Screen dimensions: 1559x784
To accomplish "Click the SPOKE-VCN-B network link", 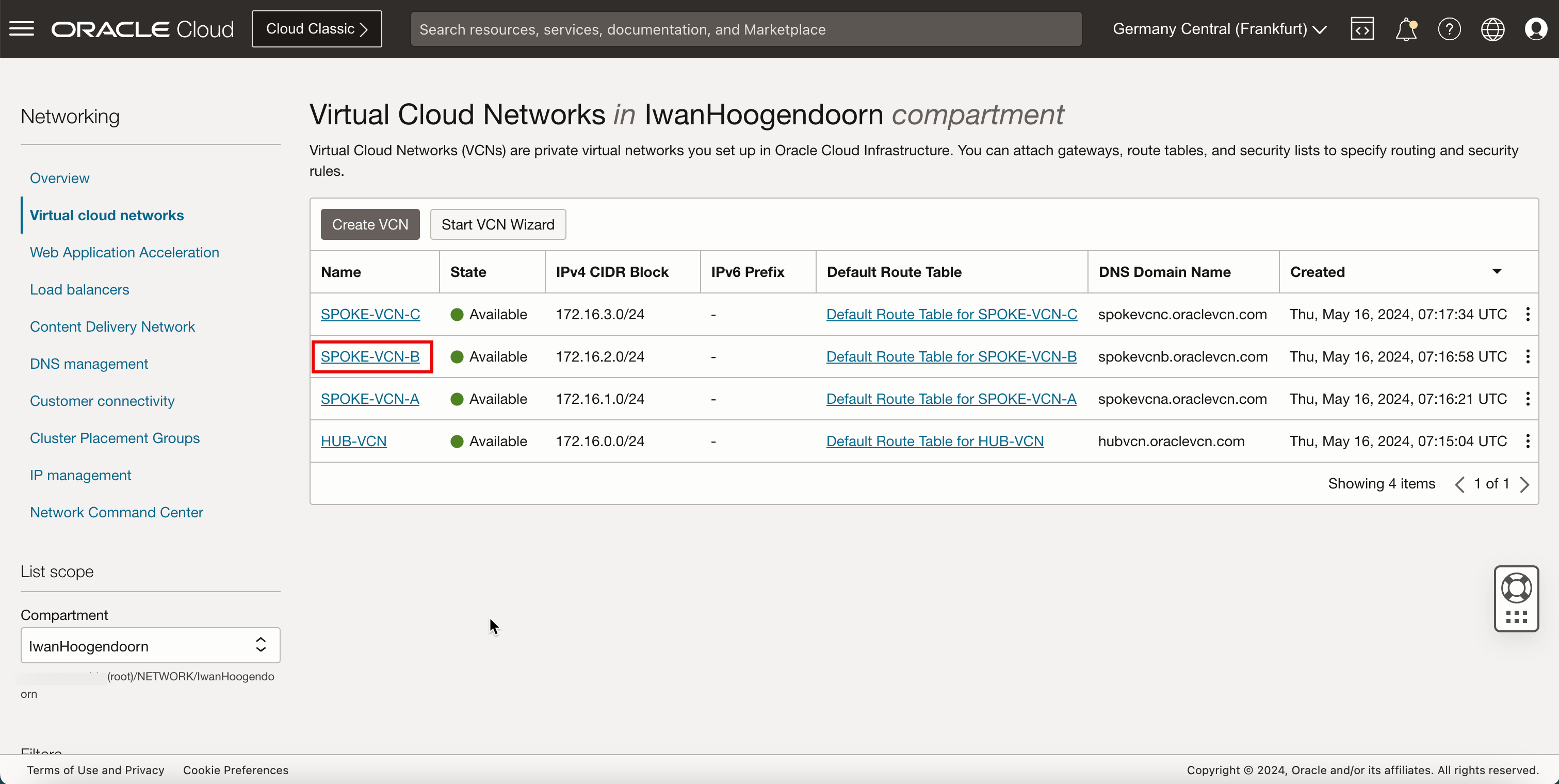I will (x=370, y=357).
